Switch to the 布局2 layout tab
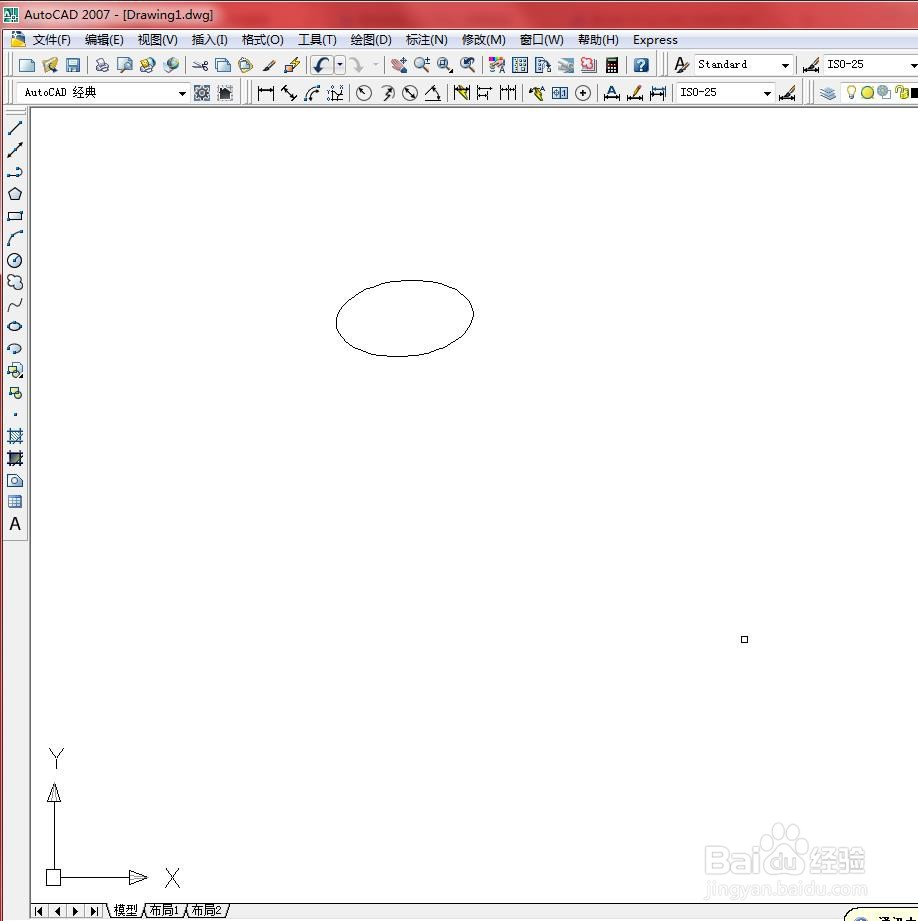 pyautogui.click(x=207, y=910)
